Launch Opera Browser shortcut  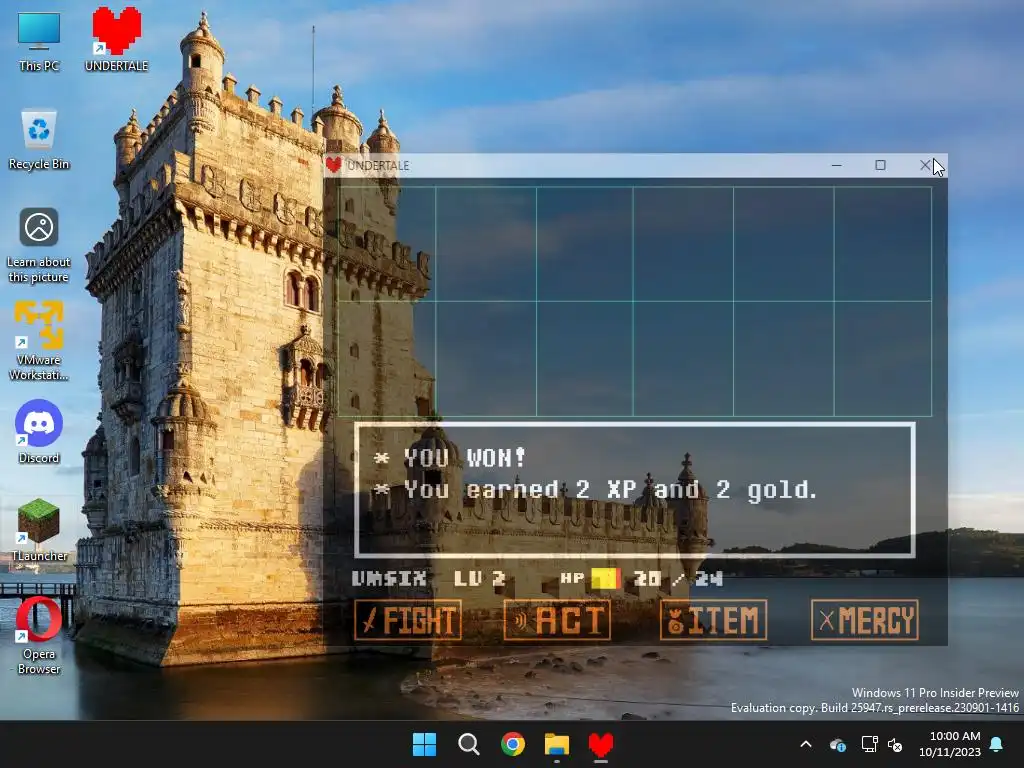pos(39,635)
